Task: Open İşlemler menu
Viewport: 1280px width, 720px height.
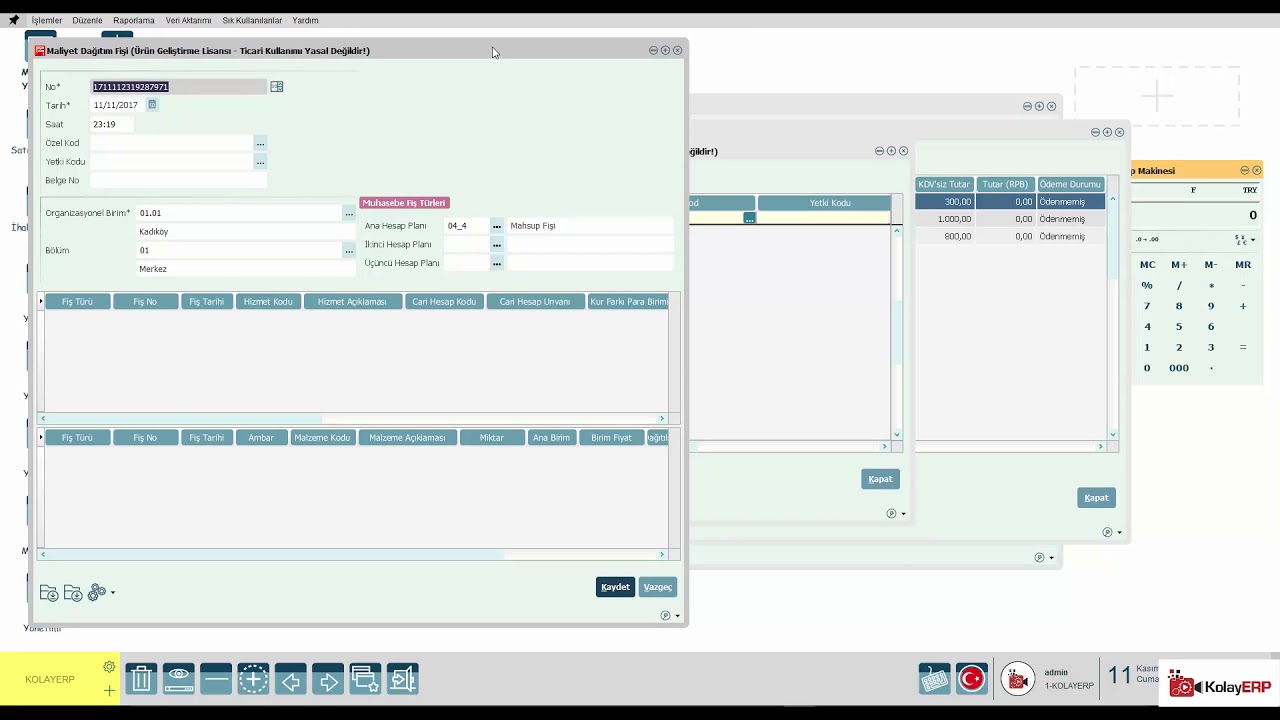Action: pyautogui.click(x=46, y=20)
